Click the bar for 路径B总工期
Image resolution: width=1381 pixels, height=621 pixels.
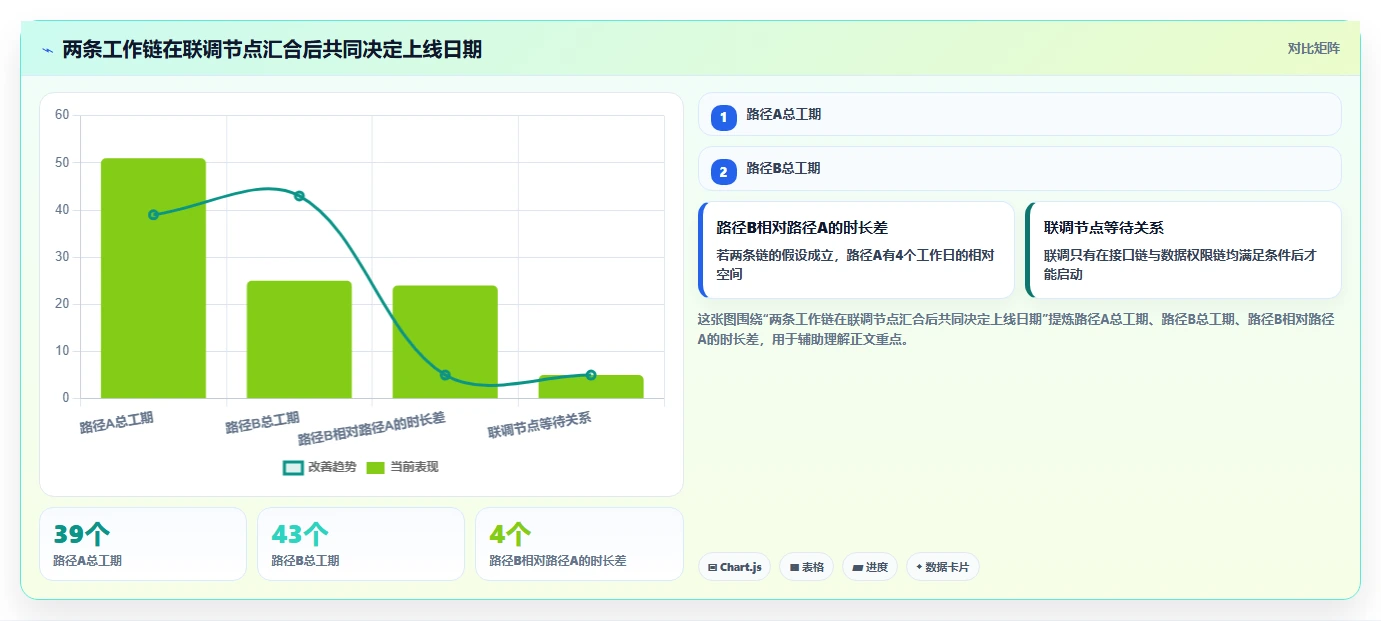coord(299,340)
